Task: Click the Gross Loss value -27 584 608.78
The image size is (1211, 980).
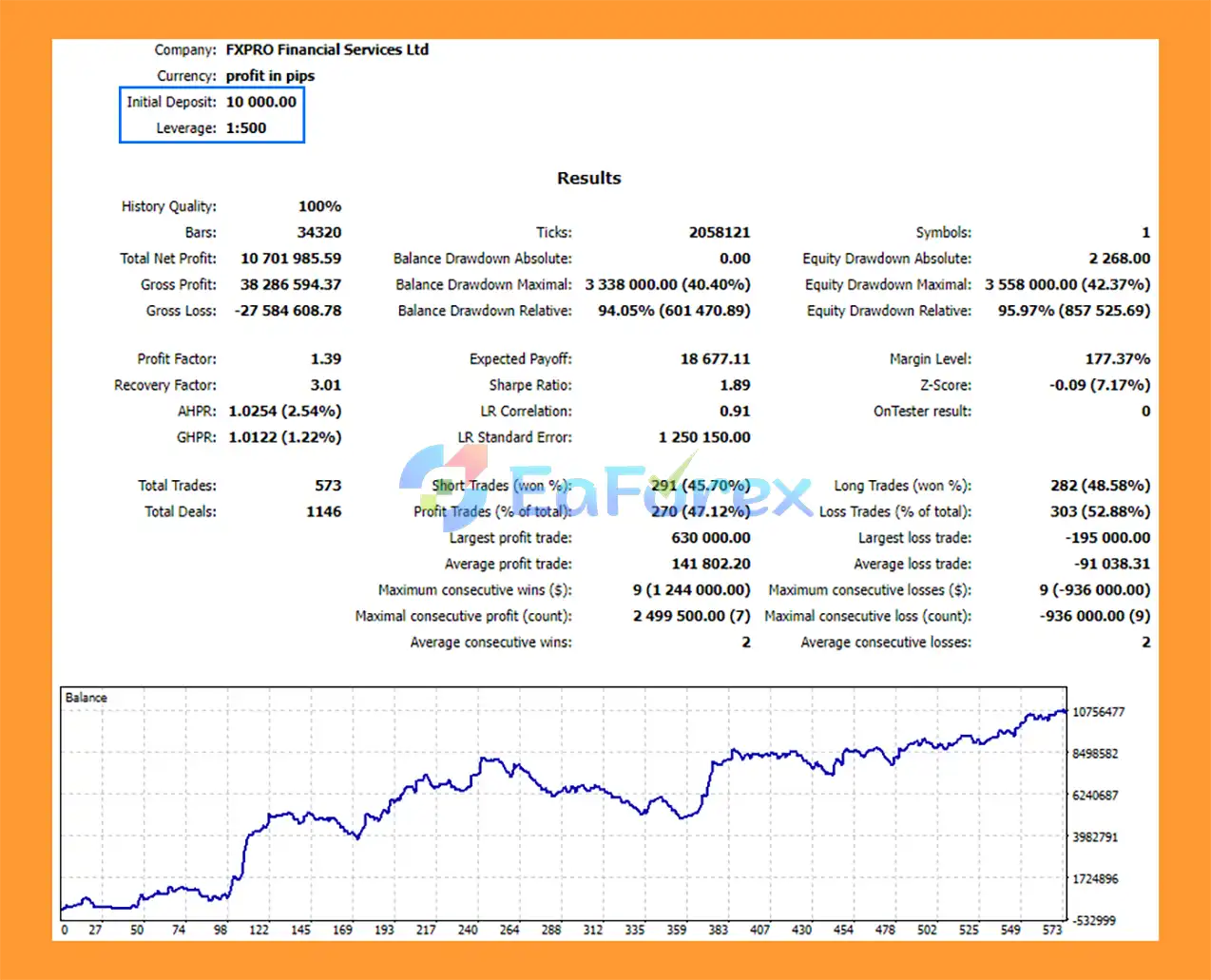Action: click(x=288, y=311)
